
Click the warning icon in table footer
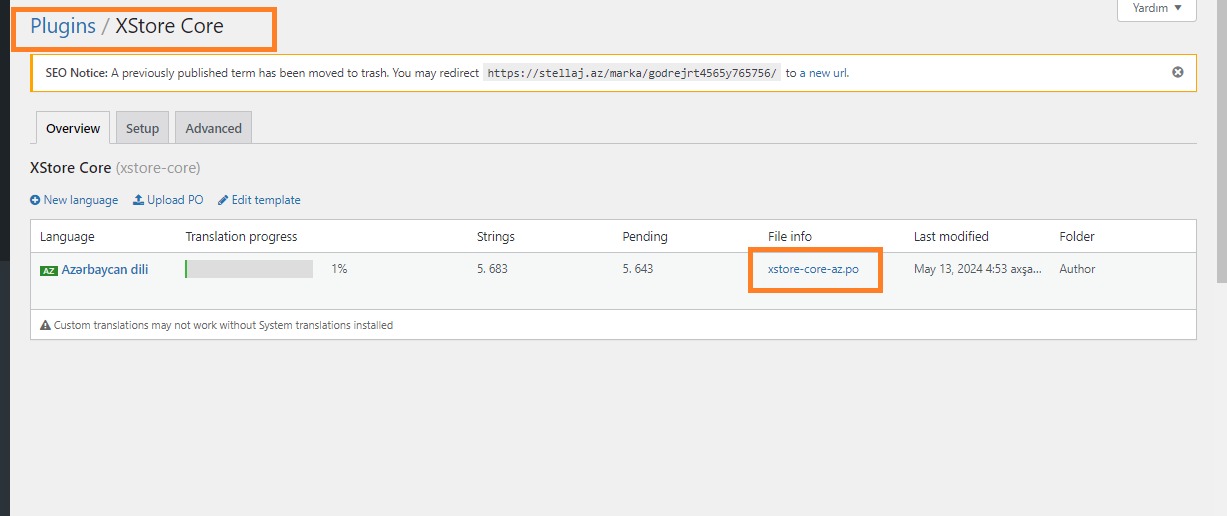45,325
